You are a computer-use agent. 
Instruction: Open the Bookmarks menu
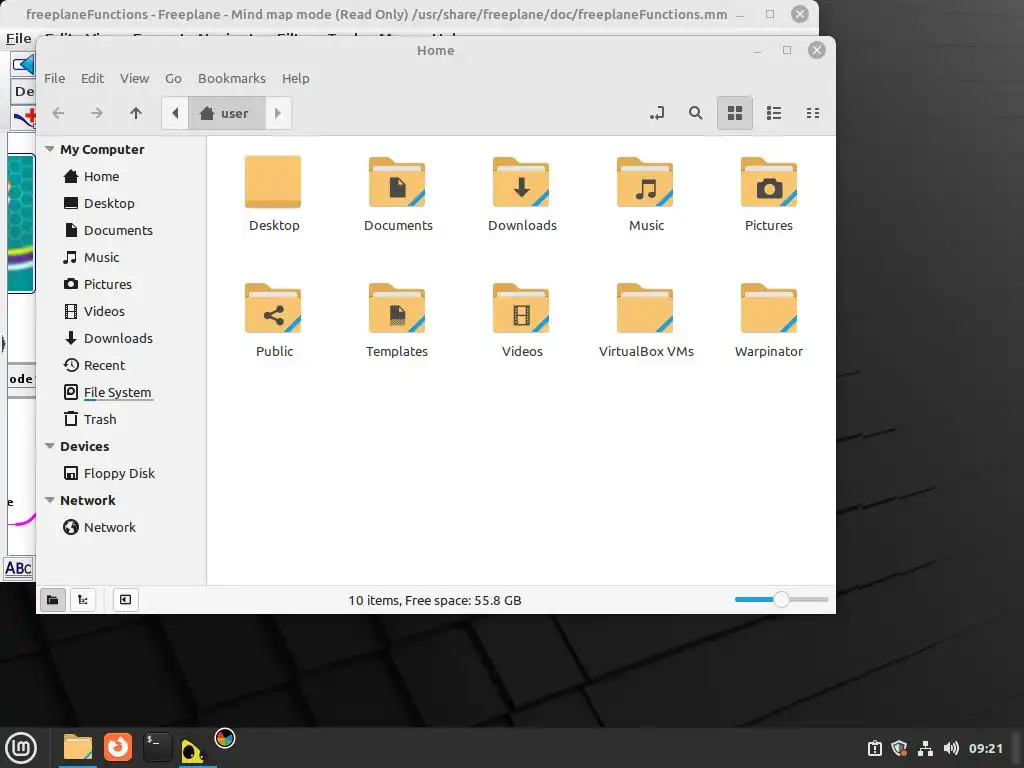pos(232,78)
